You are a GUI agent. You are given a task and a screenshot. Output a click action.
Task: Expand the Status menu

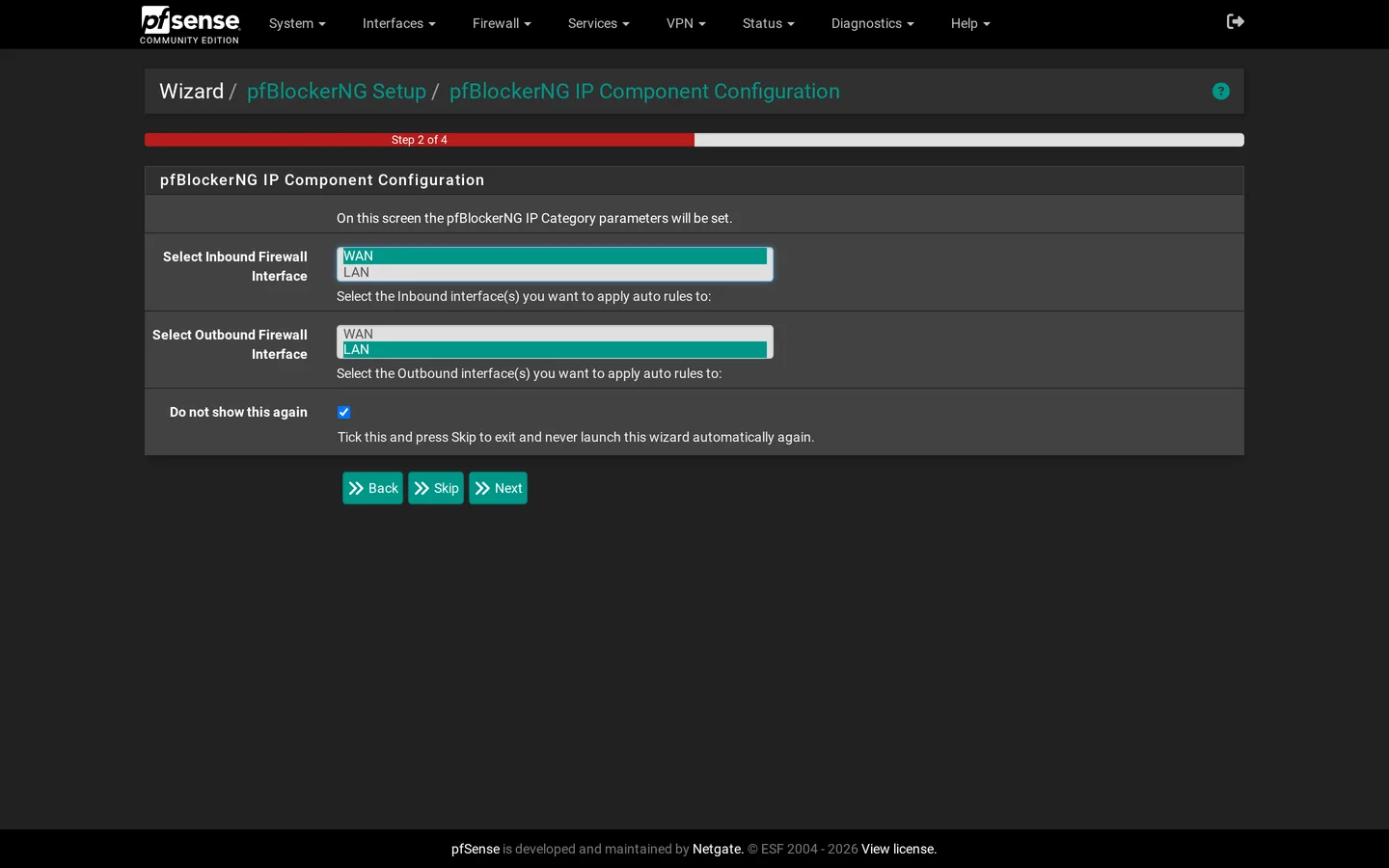tap(768, 24)
